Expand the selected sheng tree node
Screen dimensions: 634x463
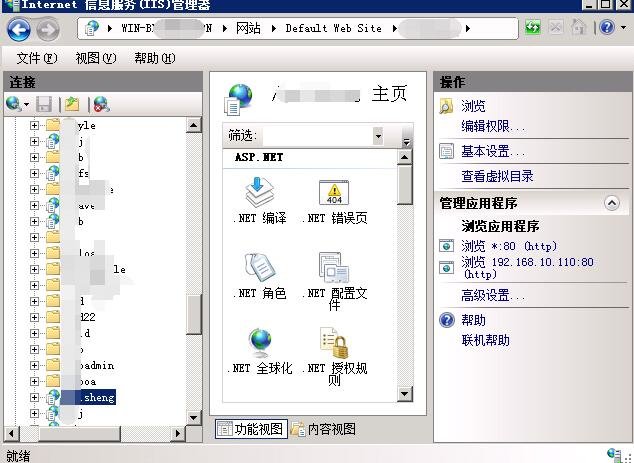34,397
